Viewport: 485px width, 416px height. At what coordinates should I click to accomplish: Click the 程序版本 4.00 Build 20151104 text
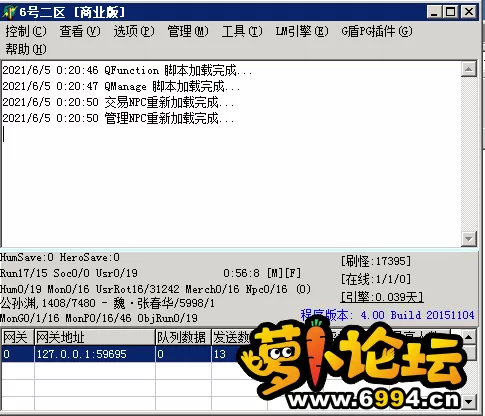[x=387, y=315]
